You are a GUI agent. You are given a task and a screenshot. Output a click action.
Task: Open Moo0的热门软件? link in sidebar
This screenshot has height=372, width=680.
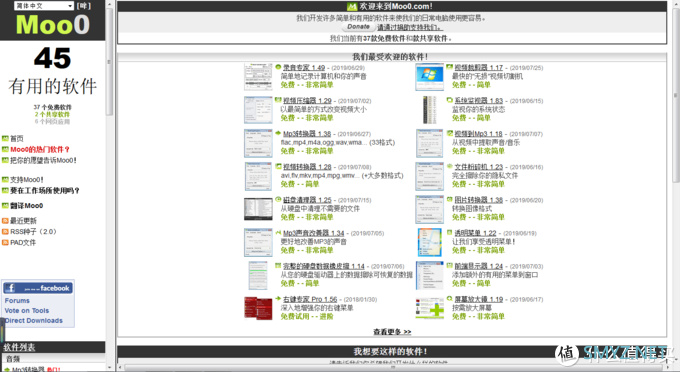click(40, 149)
